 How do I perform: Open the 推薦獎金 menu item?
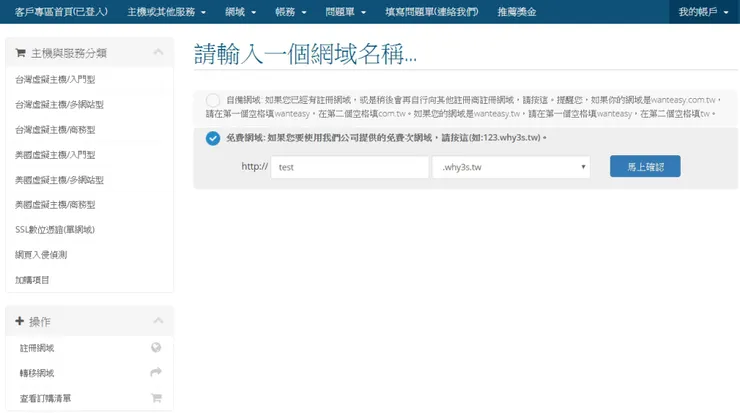[x=517, y=12]
